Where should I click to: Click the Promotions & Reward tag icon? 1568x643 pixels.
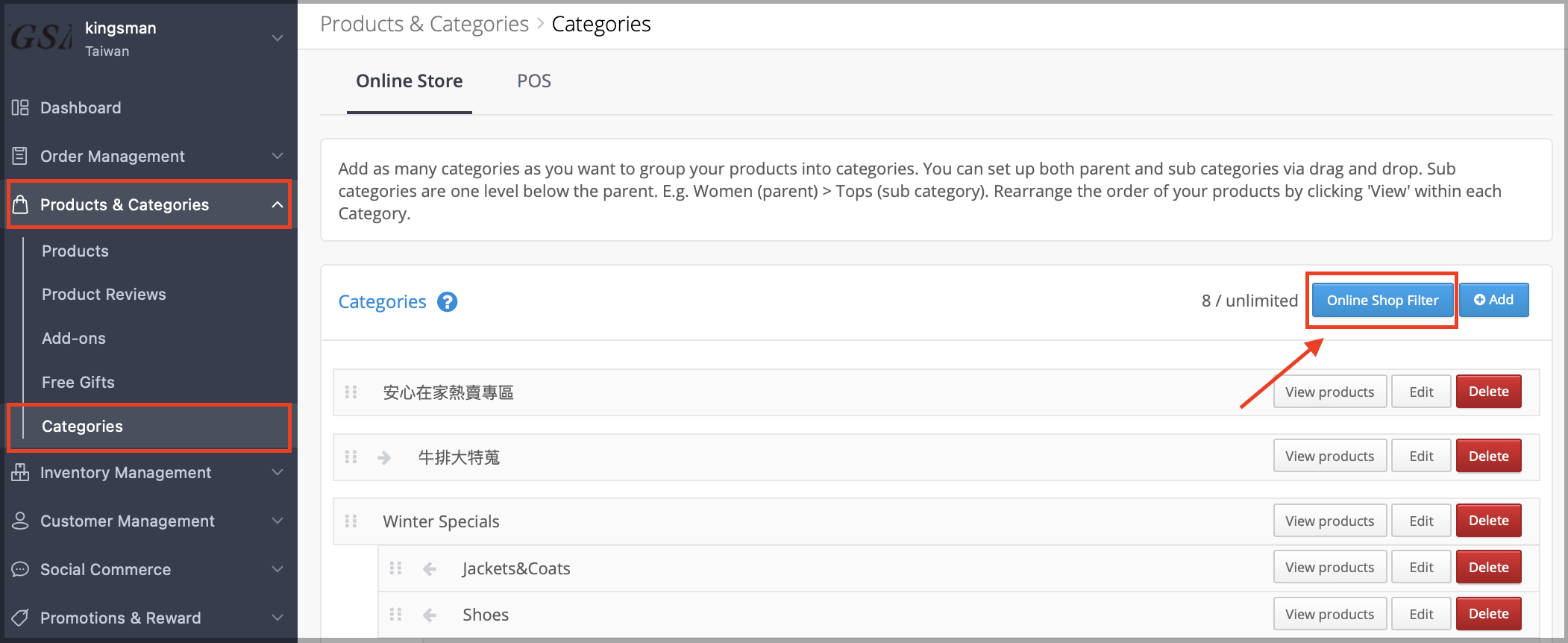20,618
